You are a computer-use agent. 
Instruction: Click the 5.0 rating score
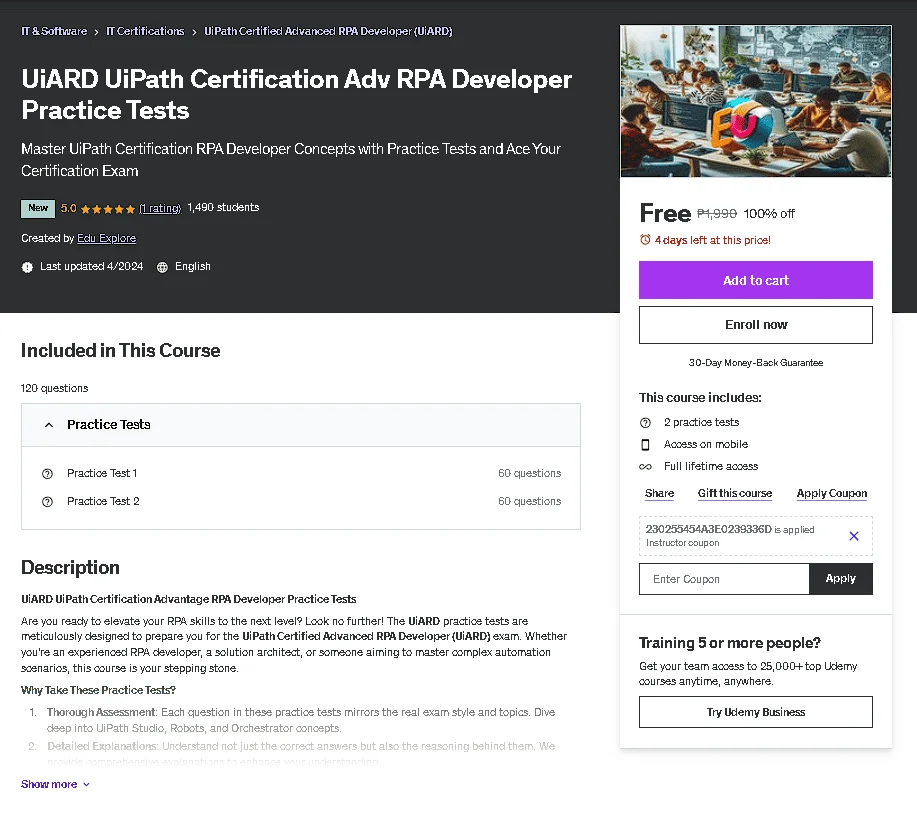coord(68,208)
